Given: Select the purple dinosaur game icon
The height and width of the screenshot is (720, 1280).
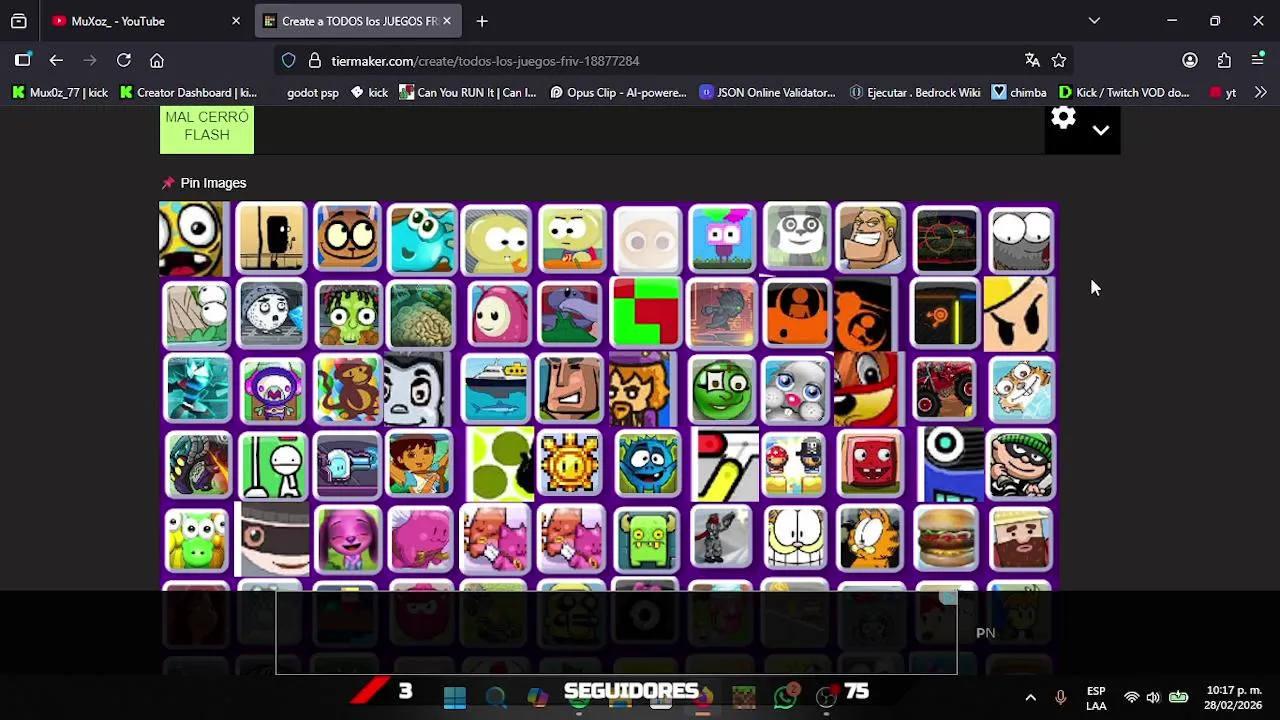Looking at the screenshot, I should point(572,314).
